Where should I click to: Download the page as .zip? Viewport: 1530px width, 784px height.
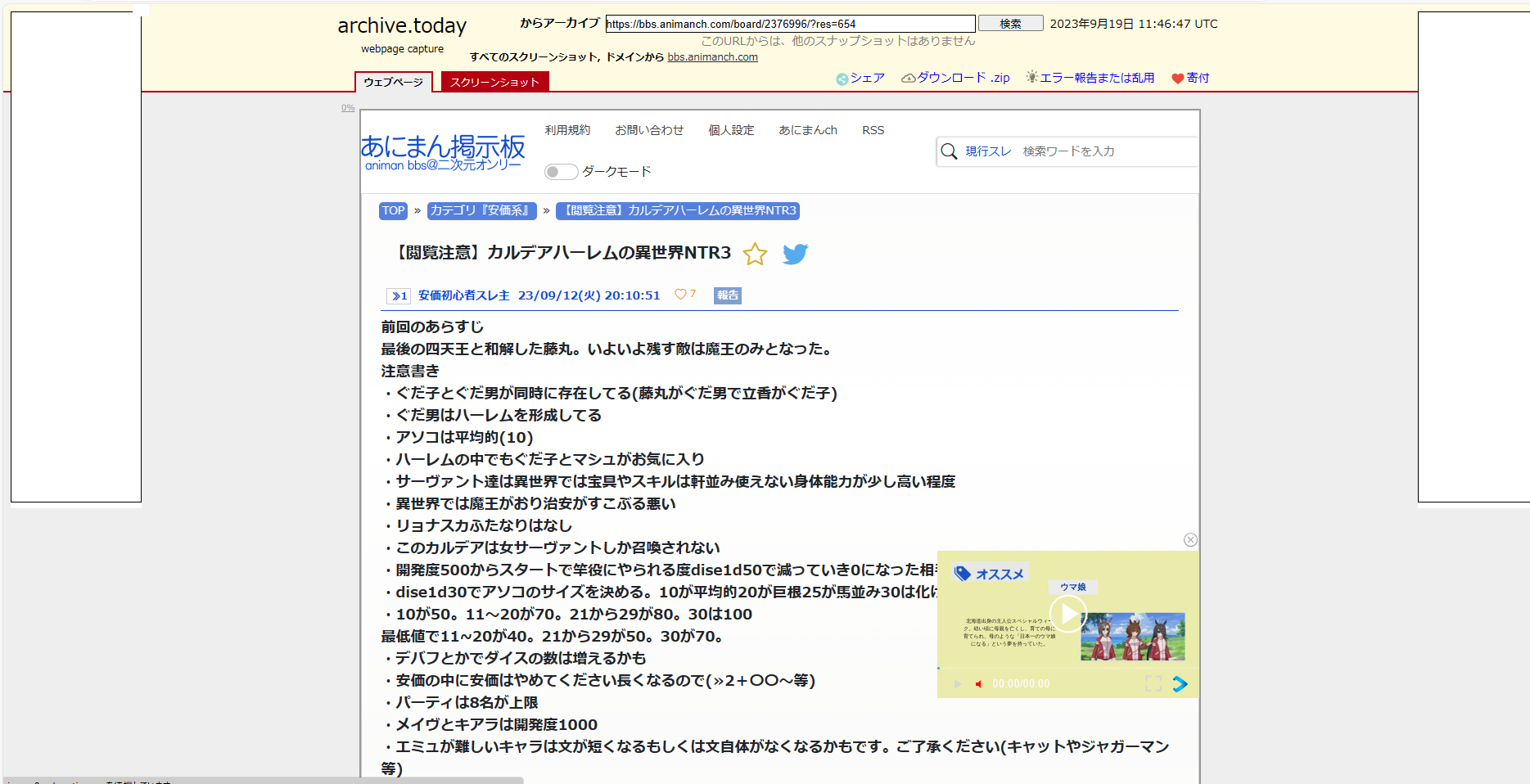[955, 78]
